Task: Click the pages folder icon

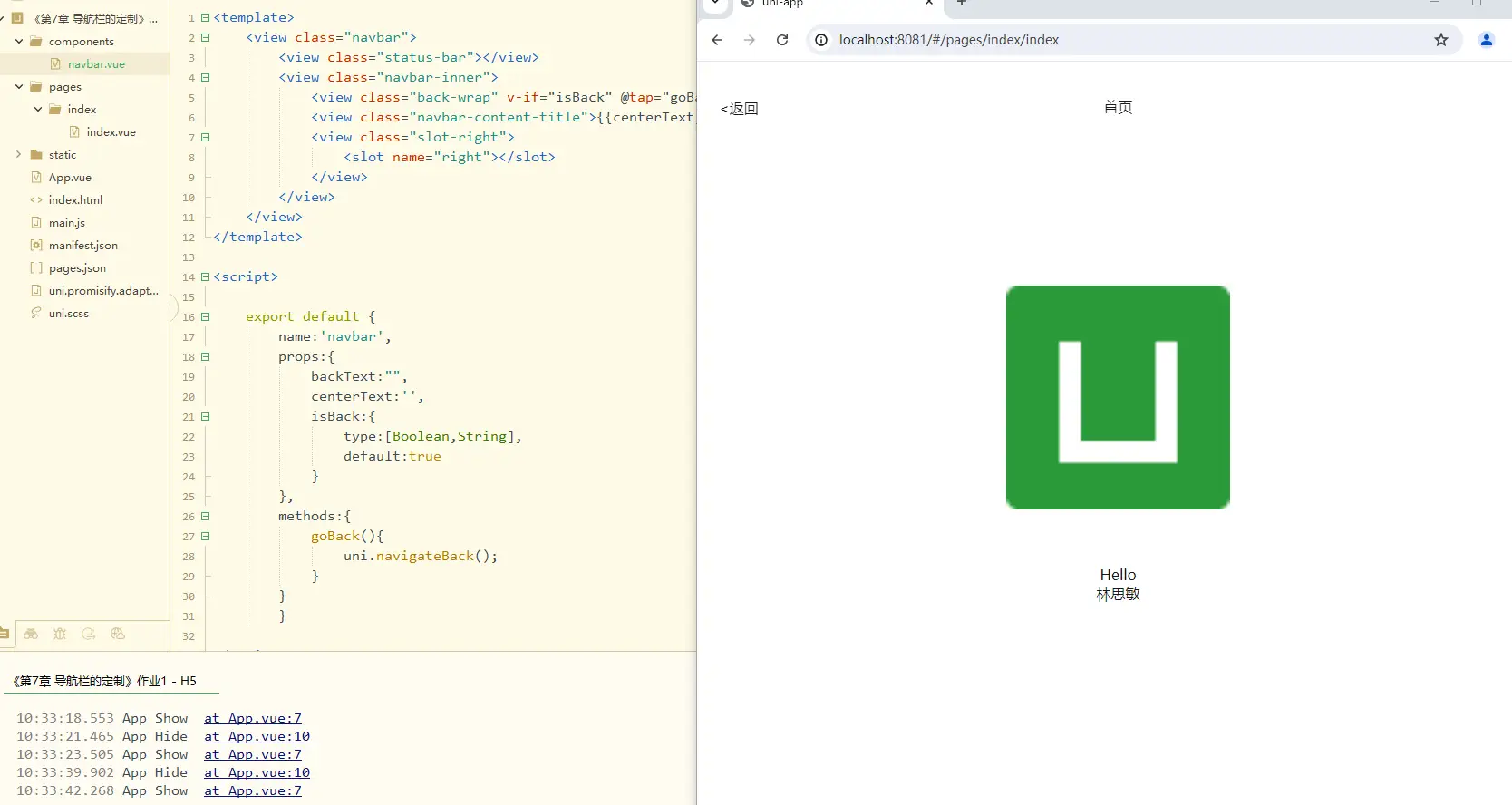Action: pos(36,86)
